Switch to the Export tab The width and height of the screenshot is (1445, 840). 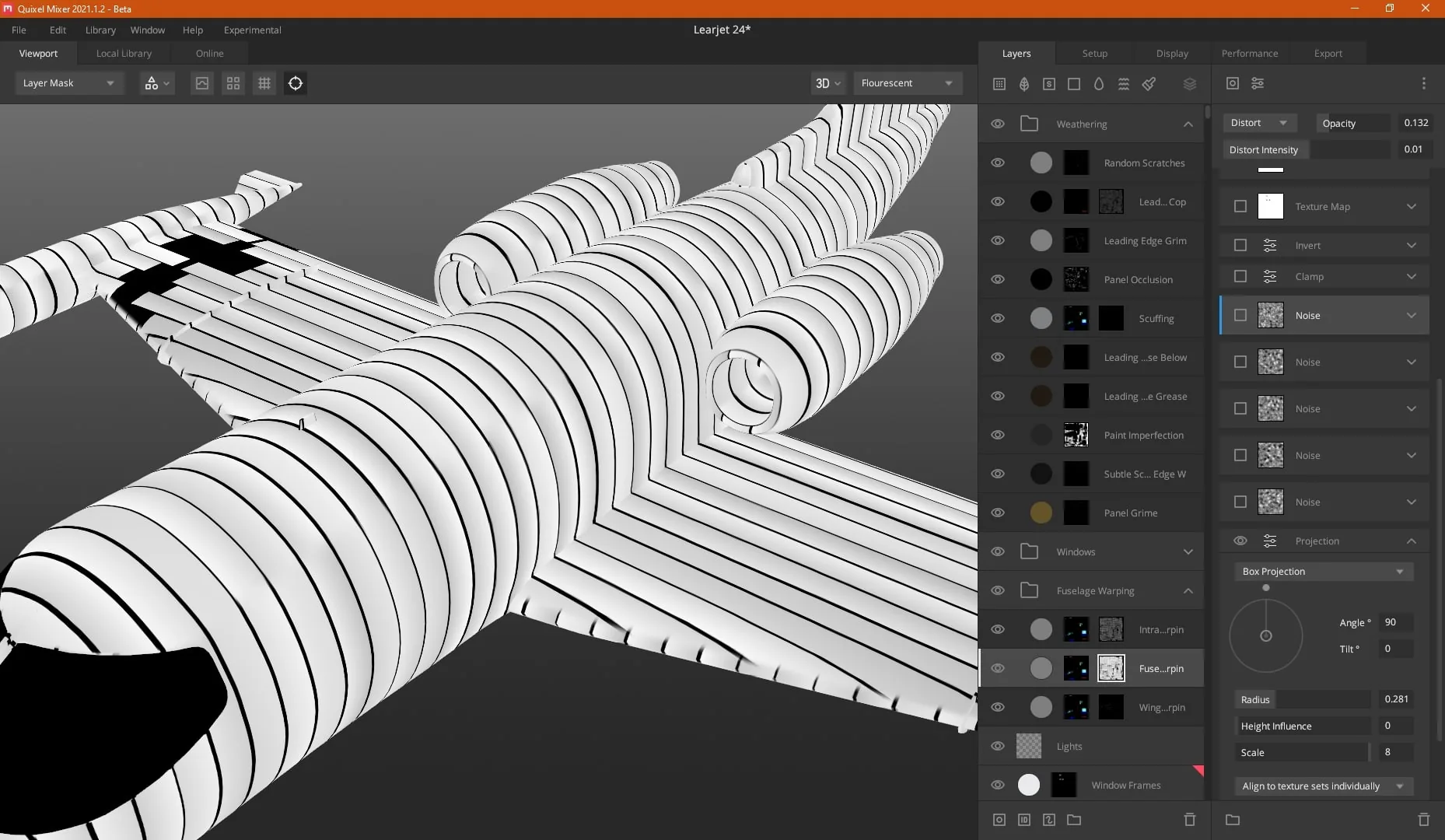1328,53
